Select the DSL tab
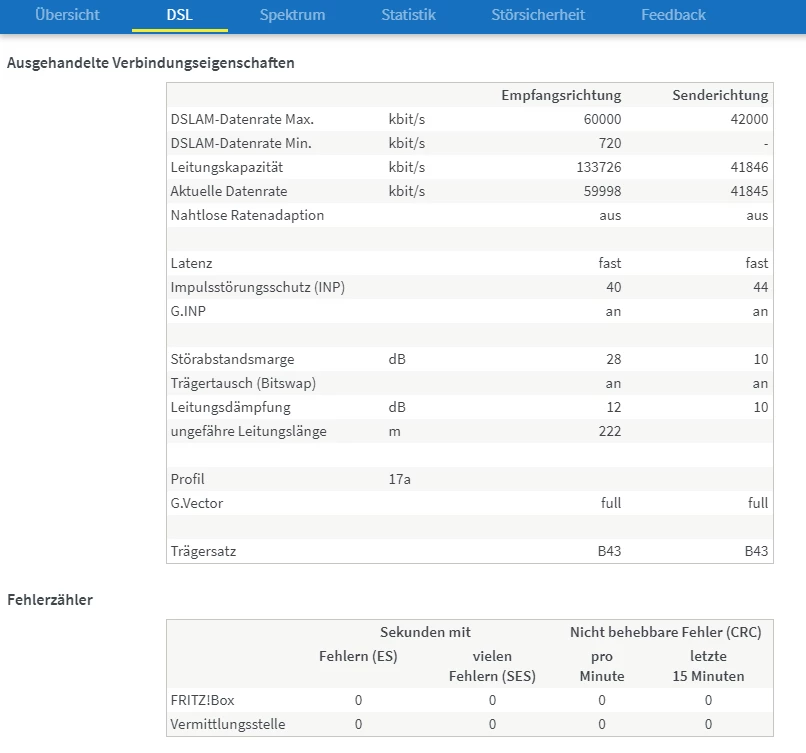This screenshot has height=753, width=806. [179, 15]
